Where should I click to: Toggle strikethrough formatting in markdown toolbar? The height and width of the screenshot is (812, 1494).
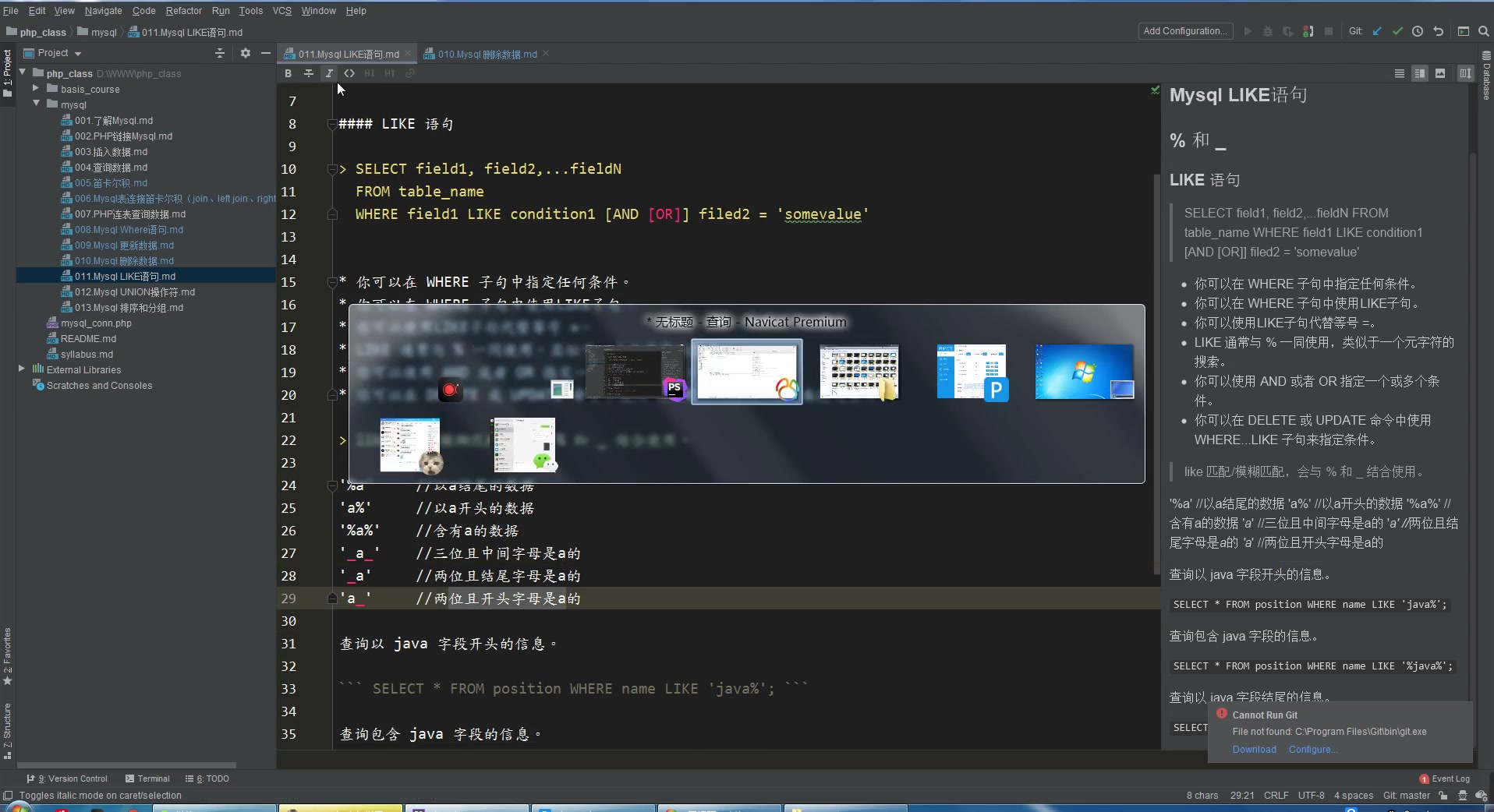309,73
